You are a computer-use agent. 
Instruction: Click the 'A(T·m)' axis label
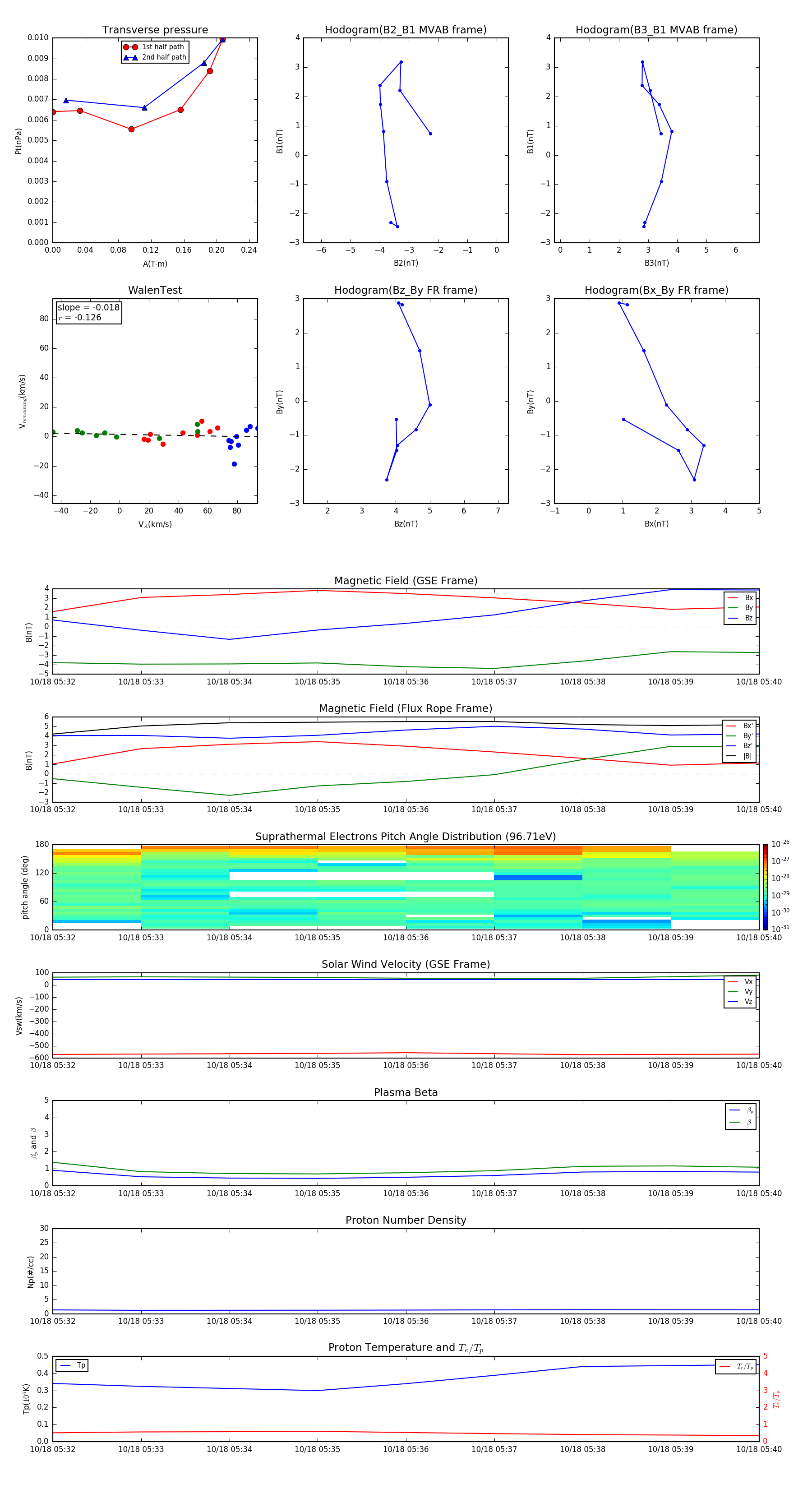point(155,264)
